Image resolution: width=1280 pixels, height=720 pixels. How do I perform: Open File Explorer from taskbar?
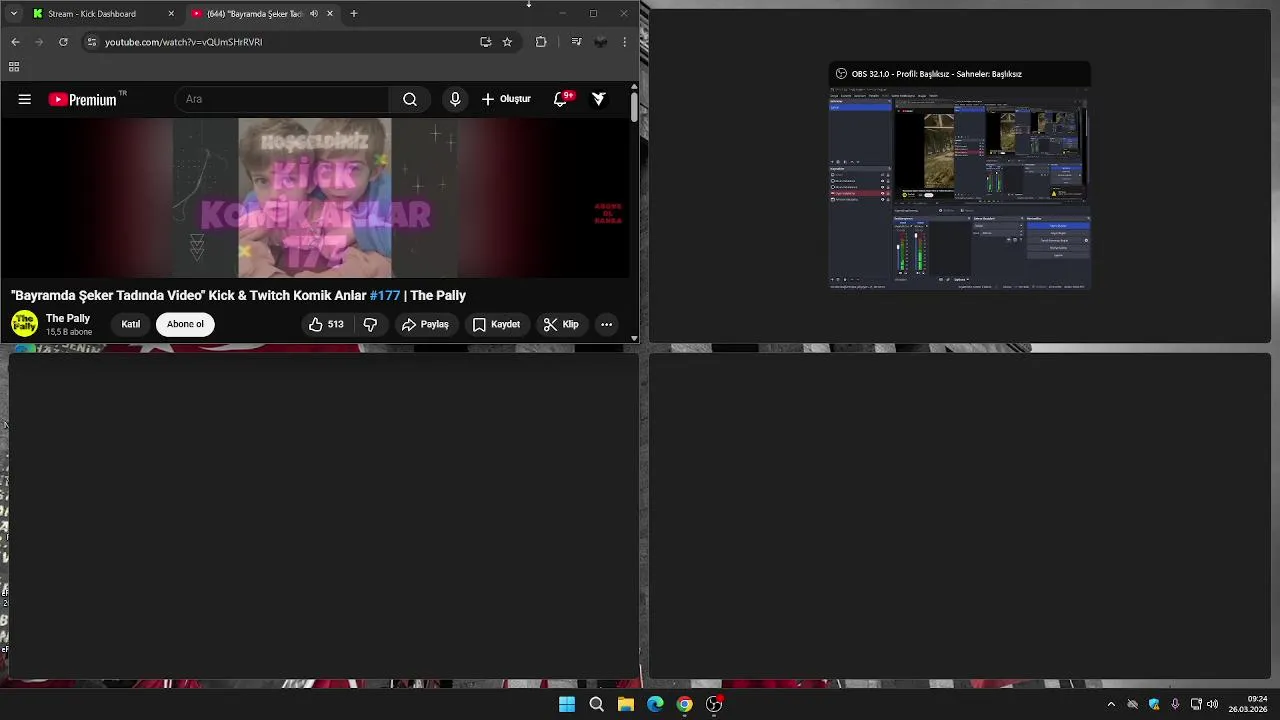click(x=626, y=704)
